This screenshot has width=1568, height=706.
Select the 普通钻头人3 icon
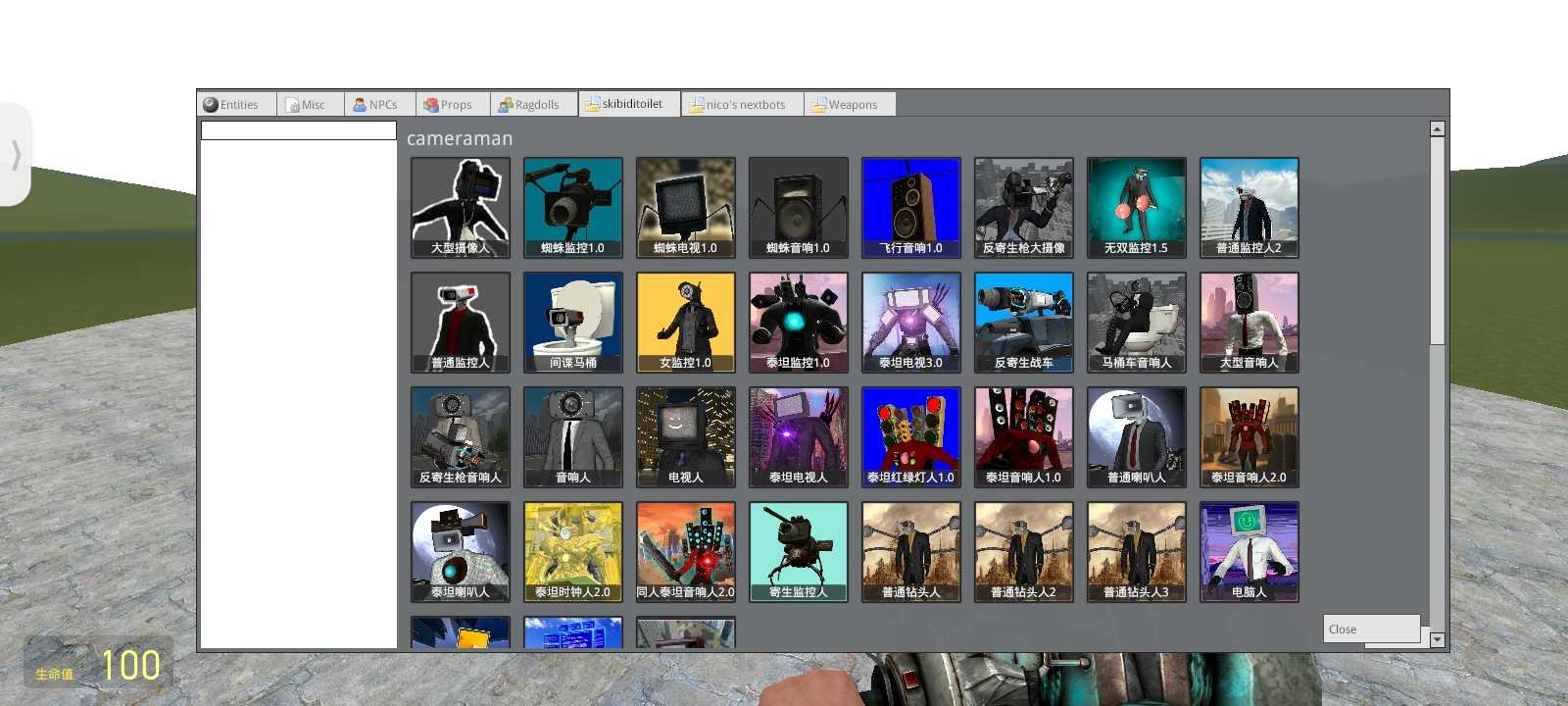[x=1137, y=552]
